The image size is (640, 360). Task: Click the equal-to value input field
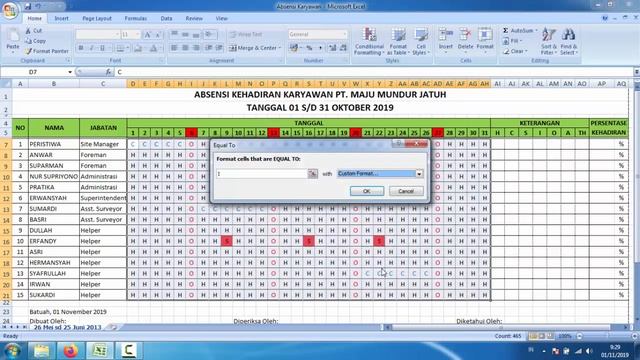click(262, 174)
